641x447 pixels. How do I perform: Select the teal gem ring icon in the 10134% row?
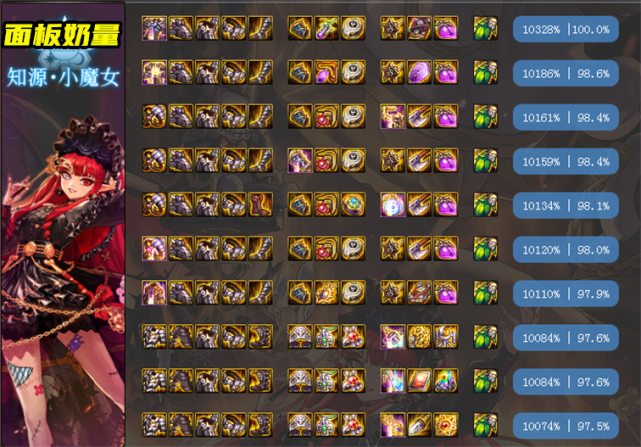pos(353,204)
